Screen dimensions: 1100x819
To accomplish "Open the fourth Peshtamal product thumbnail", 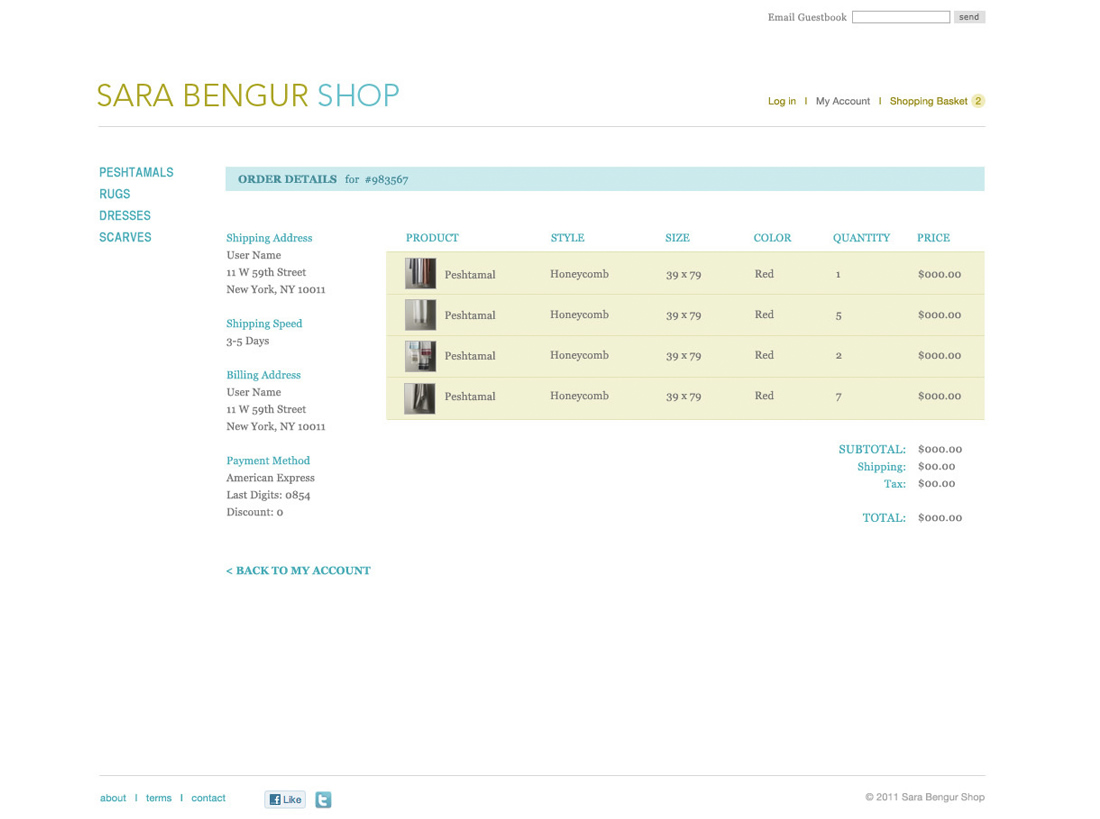I will (420, 397).
